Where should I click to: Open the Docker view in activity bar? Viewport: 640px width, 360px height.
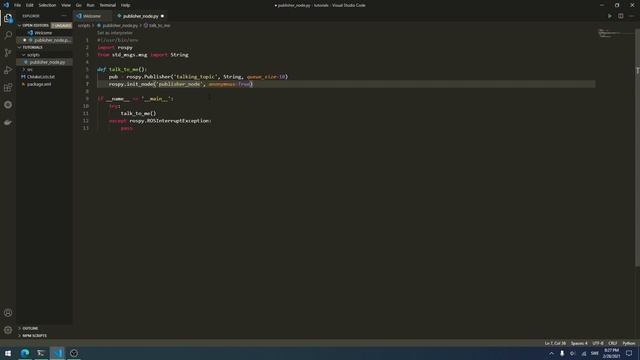click(8, 122)
